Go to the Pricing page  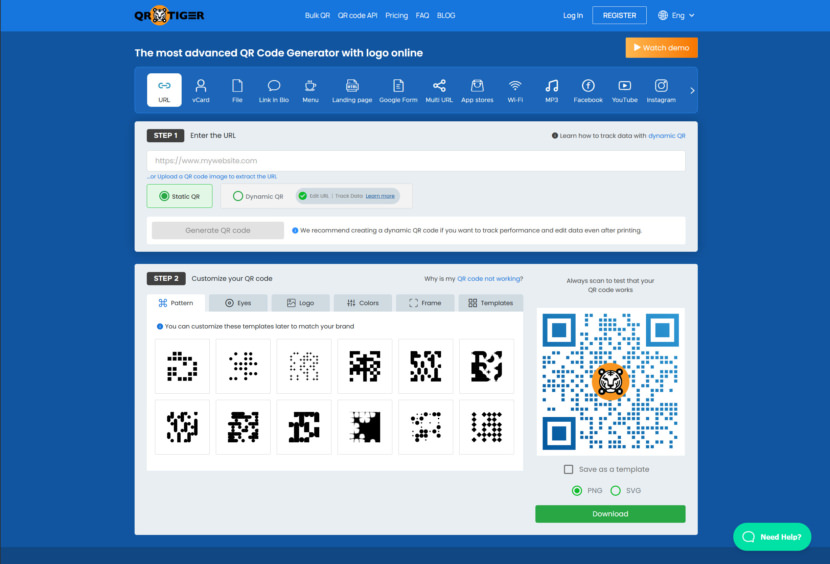396,15
